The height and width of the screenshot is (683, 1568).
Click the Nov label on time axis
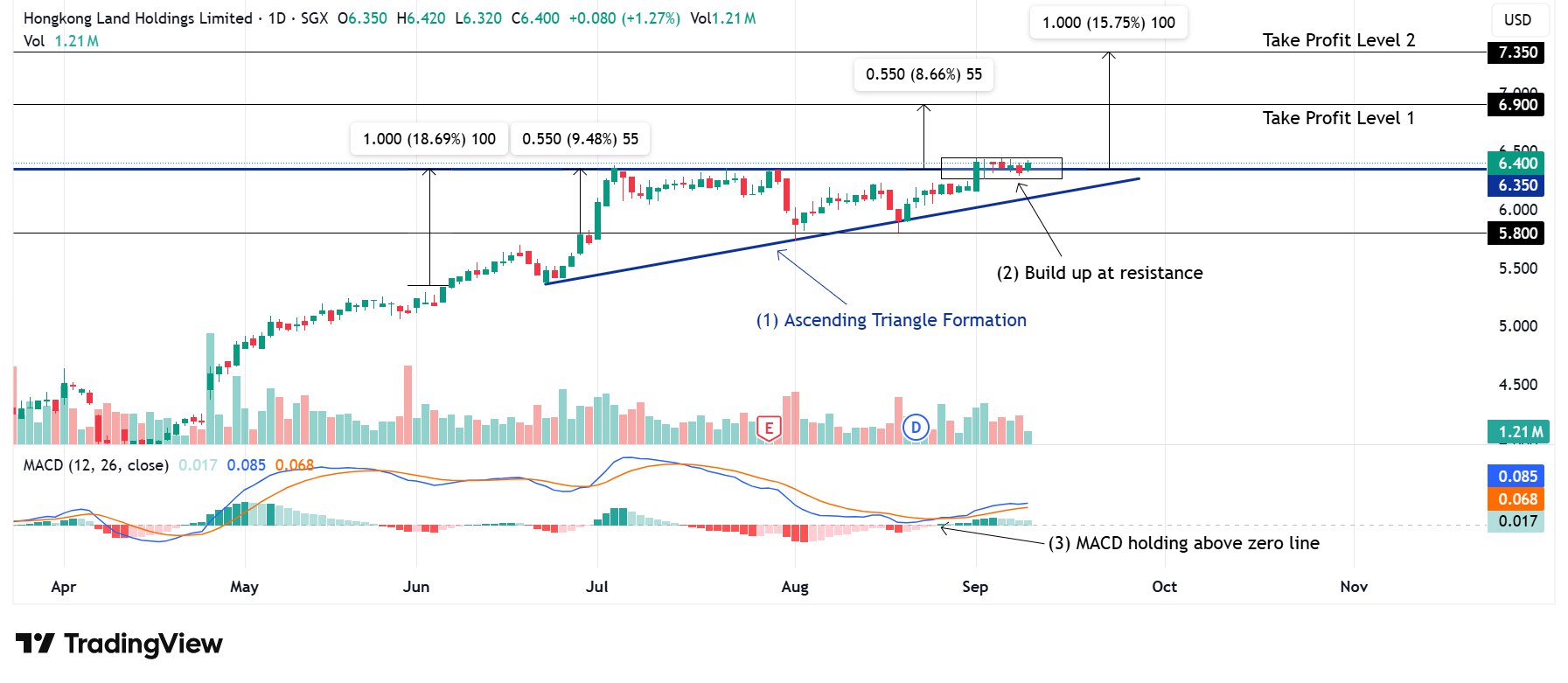[1354, 587]
